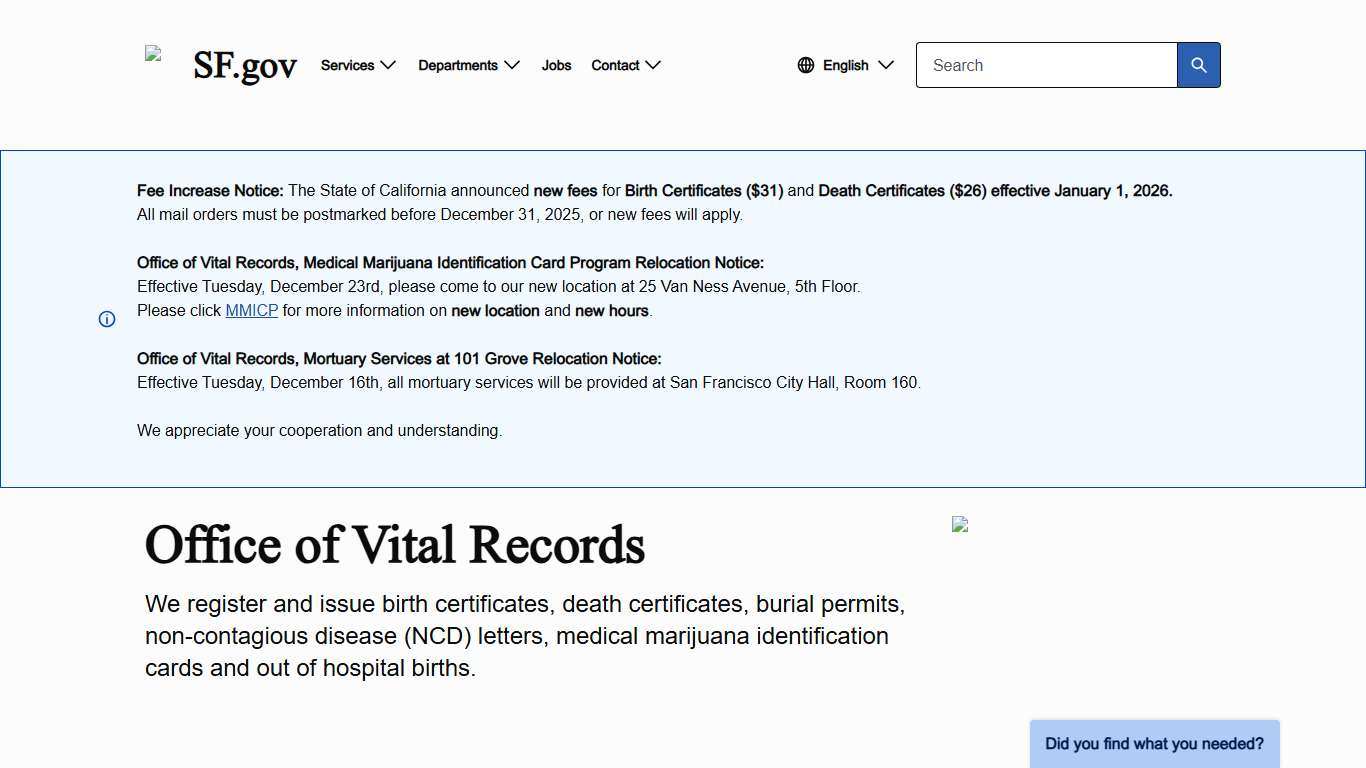The height and width of the screenshot is (768, 1366).
Task: Click the Services dropdown arrow
Action: tap(388, 66)
